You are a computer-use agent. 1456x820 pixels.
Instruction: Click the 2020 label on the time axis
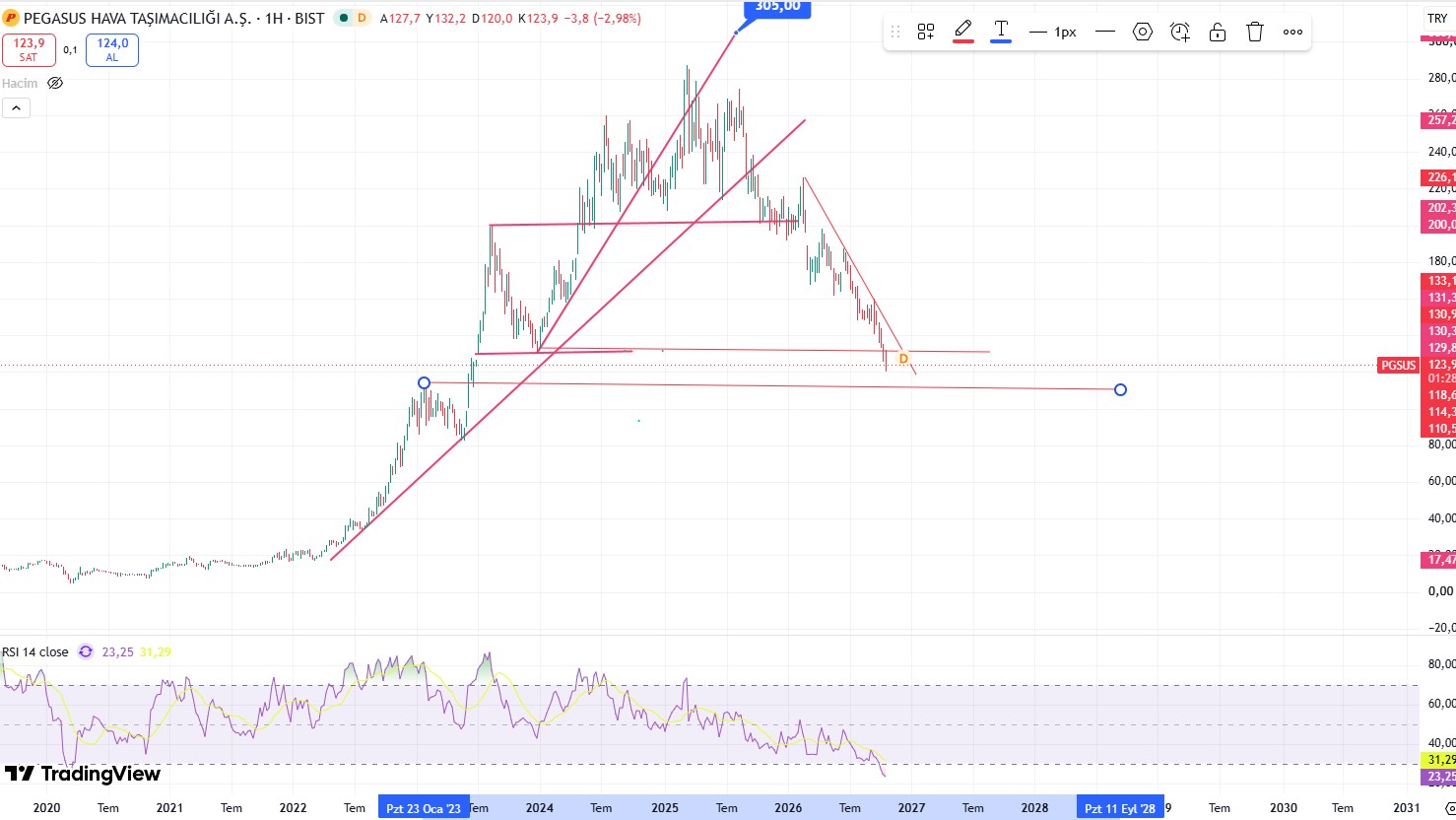pyautogui.click(x=46, y=808)
